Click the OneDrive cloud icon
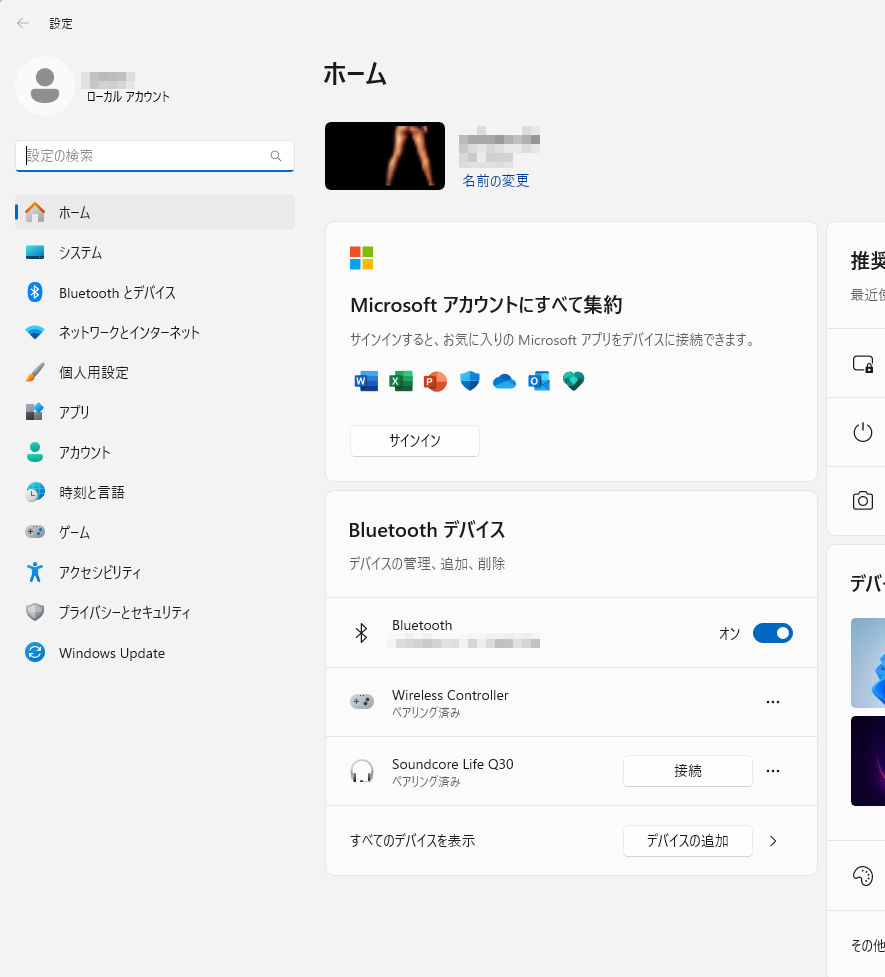Image resolution: width=885 pixels, height=977 pixels. [504, 381]
